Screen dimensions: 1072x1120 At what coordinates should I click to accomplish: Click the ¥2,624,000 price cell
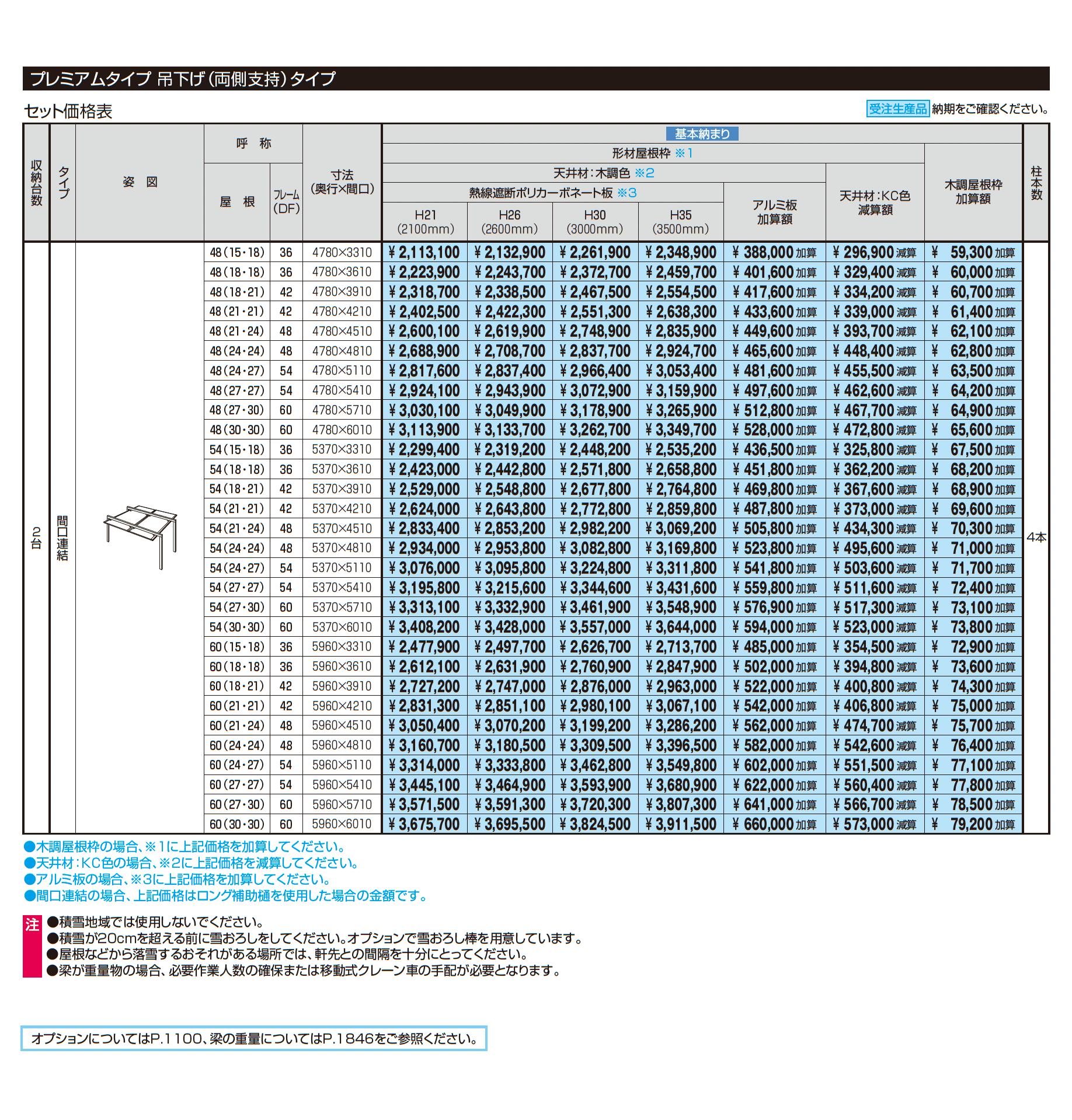[x=425, y=508]
